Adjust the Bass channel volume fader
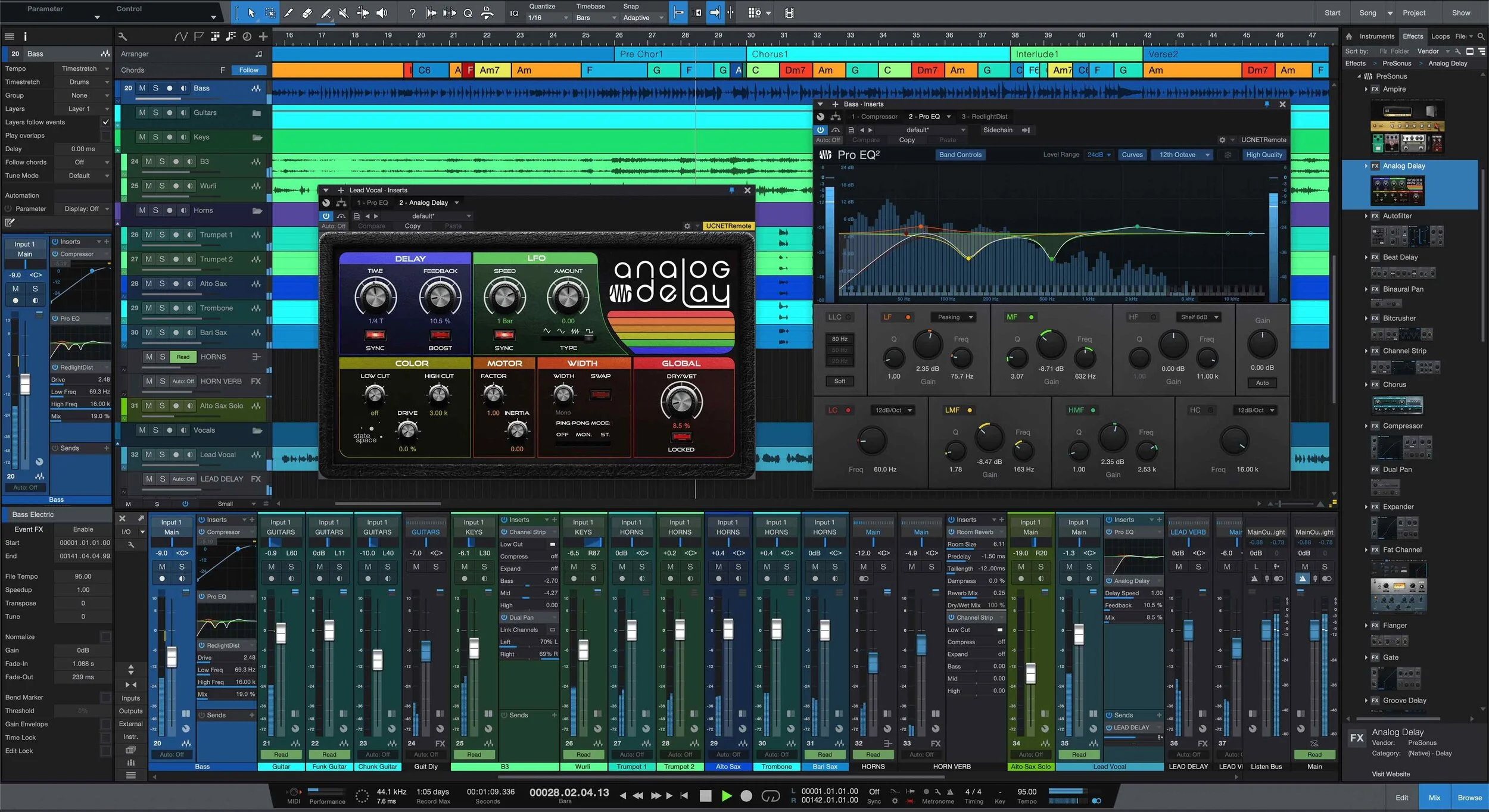 (172, 657)
